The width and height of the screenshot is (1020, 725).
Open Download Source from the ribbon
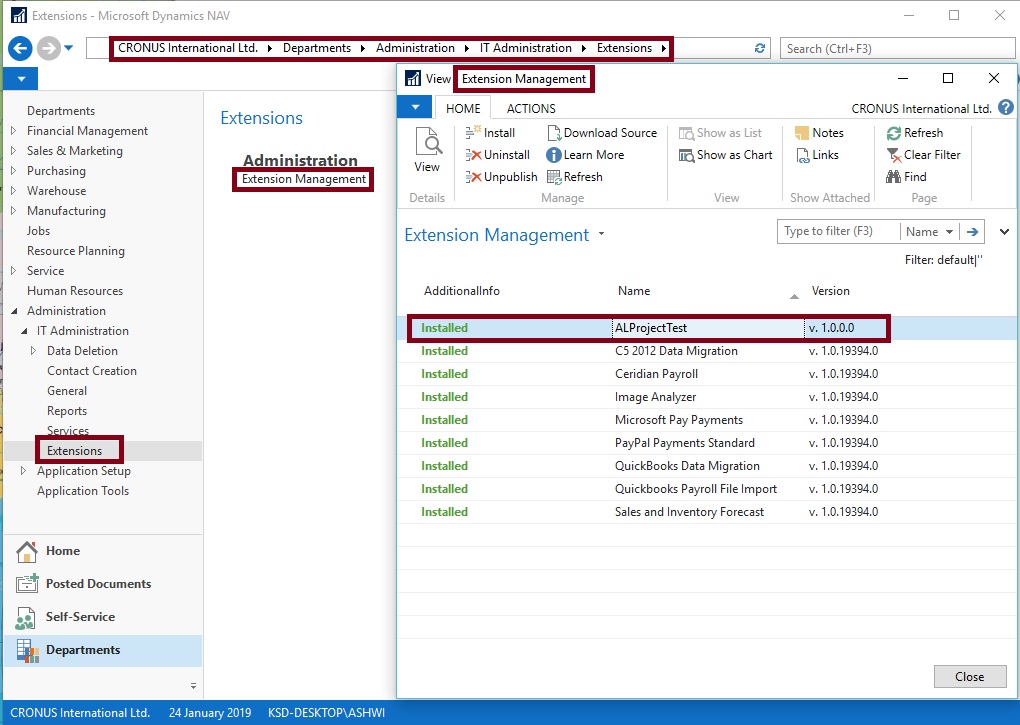click(x=555, y=133)
